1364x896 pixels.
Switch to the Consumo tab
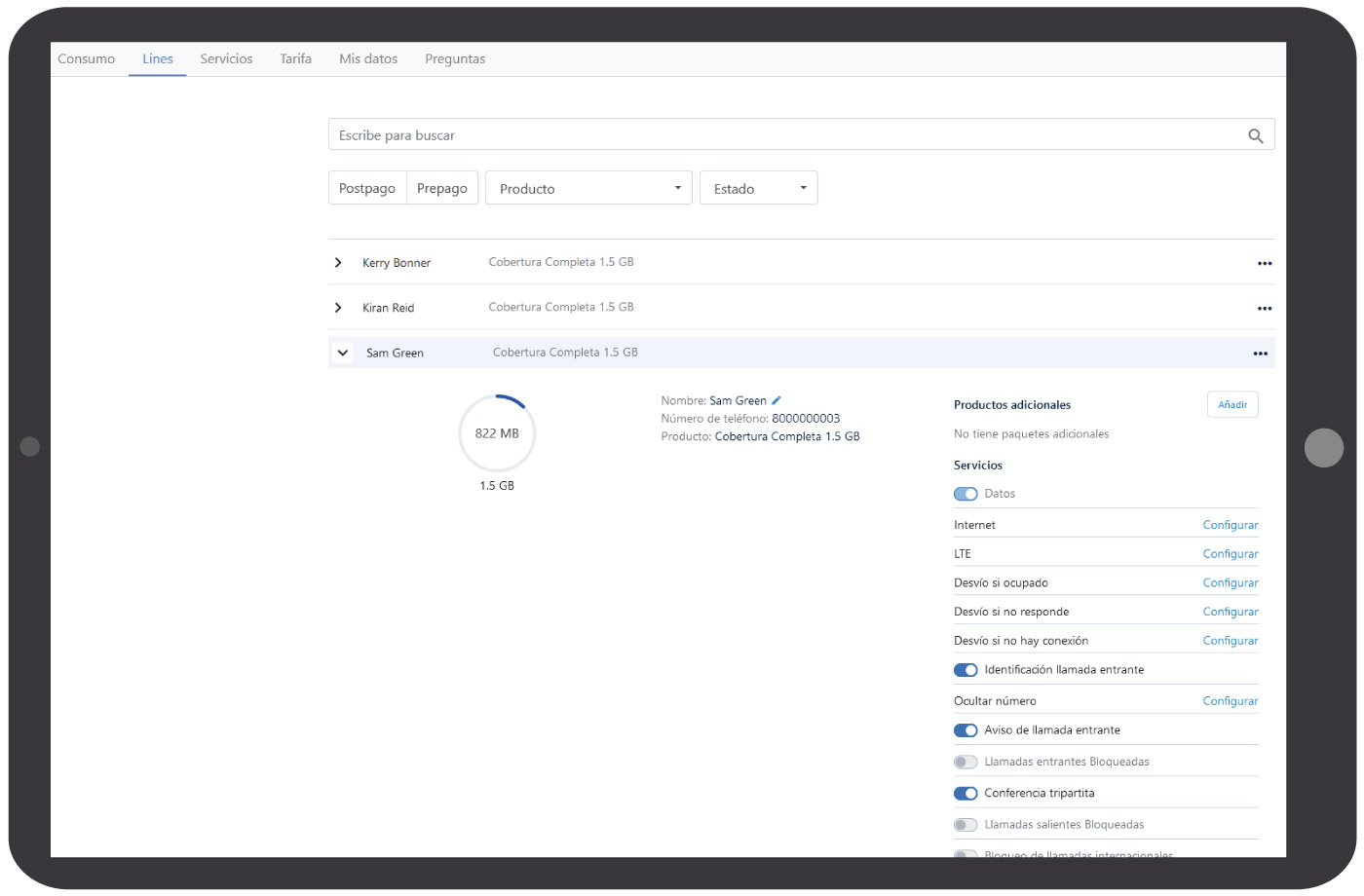[87, 59]
